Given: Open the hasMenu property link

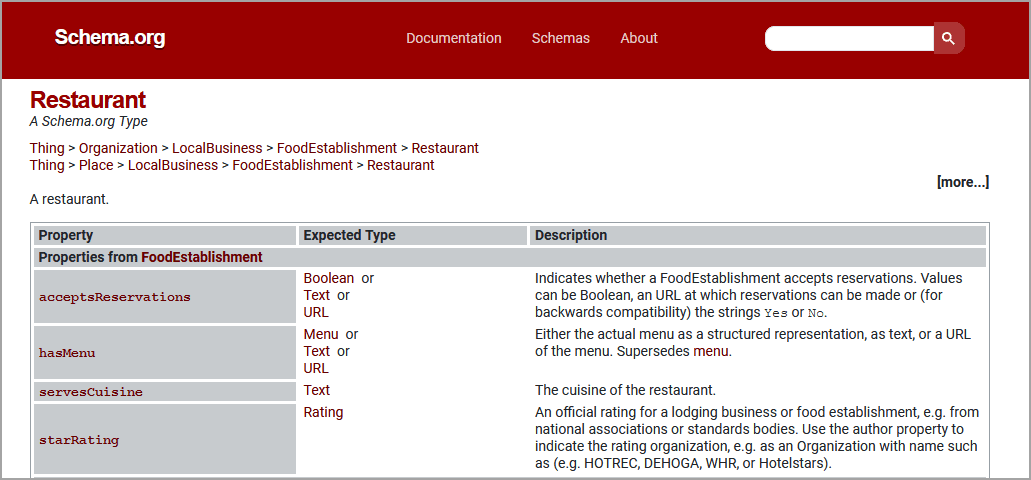Looking at the screenshot, I should [x=67, y=352].
